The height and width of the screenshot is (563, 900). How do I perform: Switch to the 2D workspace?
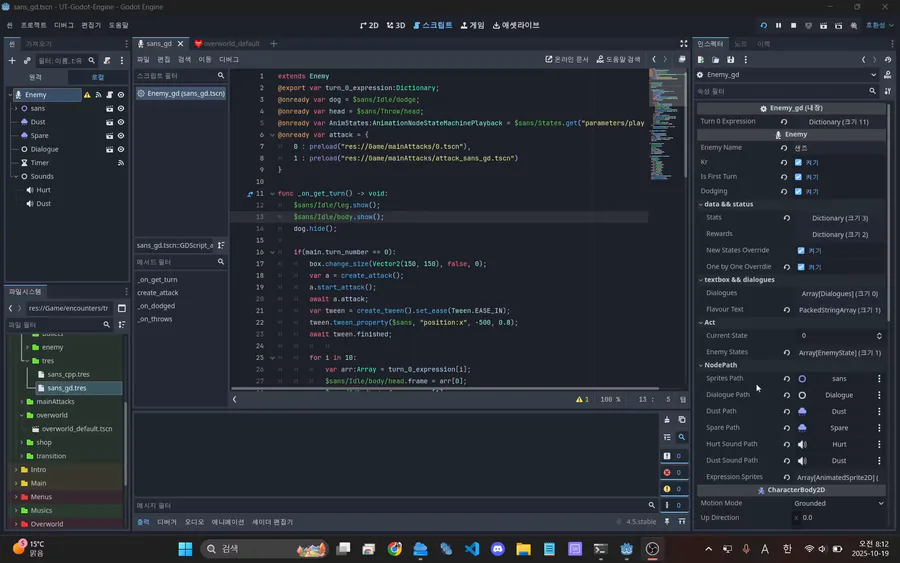click(369, 25)
